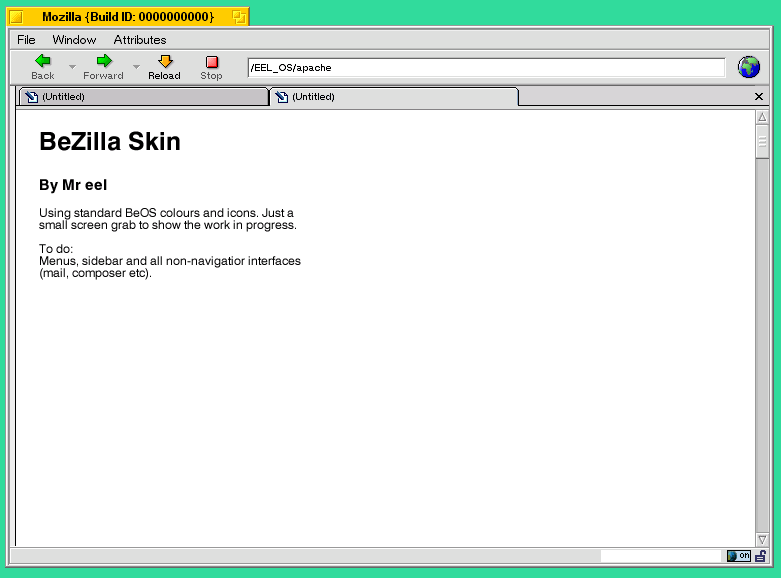Viewport: 781px width, 578px height.
Task: Click the BeOS close box in title tab
Action: pos(16,17)
